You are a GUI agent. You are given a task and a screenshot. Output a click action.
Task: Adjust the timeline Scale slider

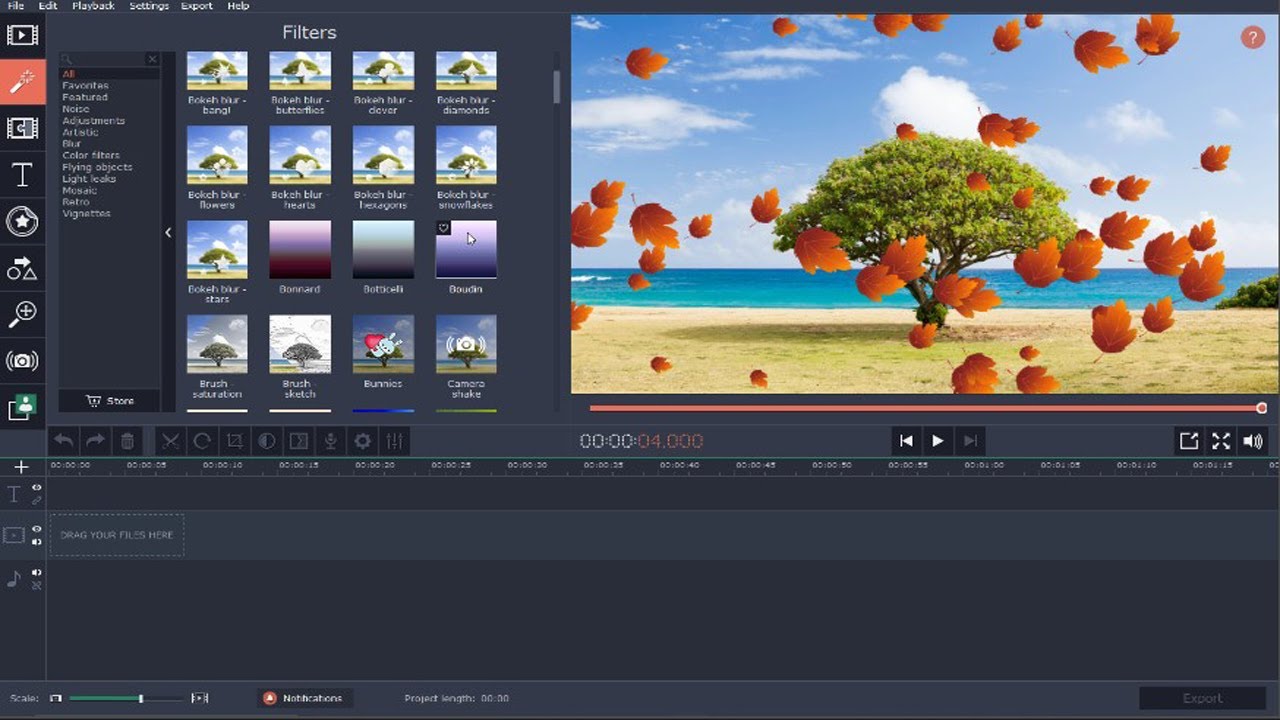coord(126,698)
